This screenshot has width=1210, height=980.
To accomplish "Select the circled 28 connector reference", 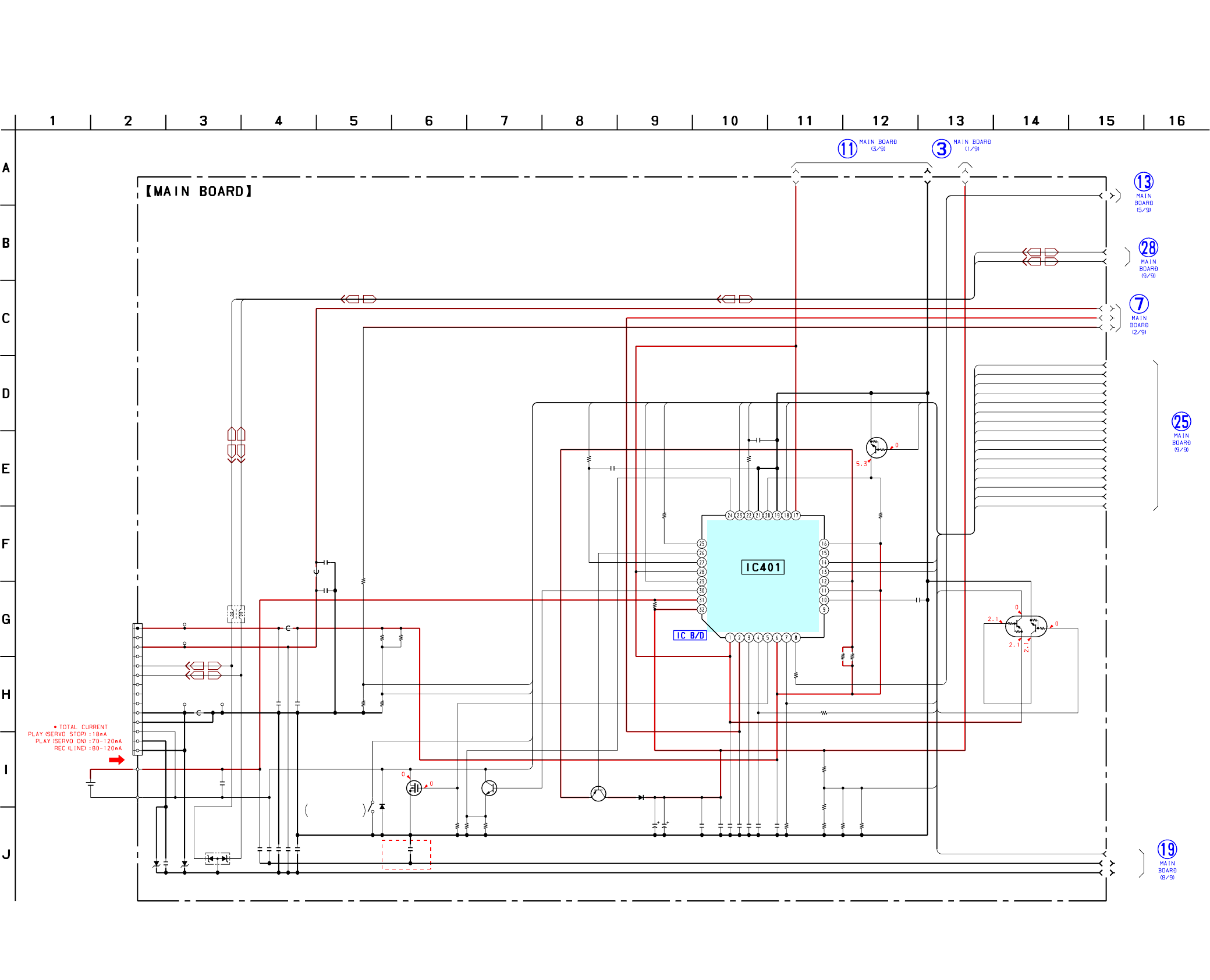I will click(x=1148, y=248).
